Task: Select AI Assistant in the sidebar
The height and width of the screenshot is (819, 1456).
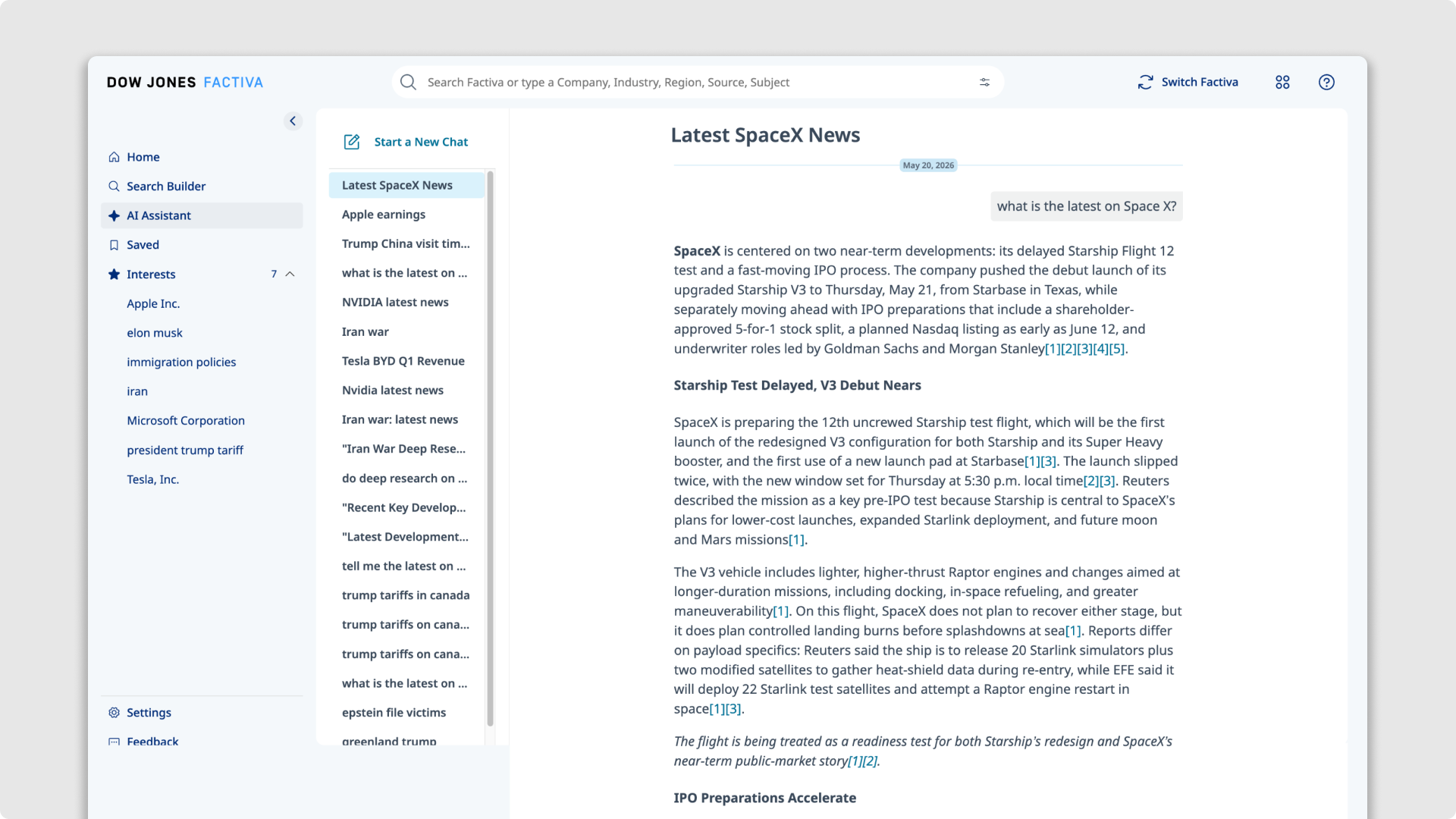Action: pyautogui.click(x=202, y=216)
